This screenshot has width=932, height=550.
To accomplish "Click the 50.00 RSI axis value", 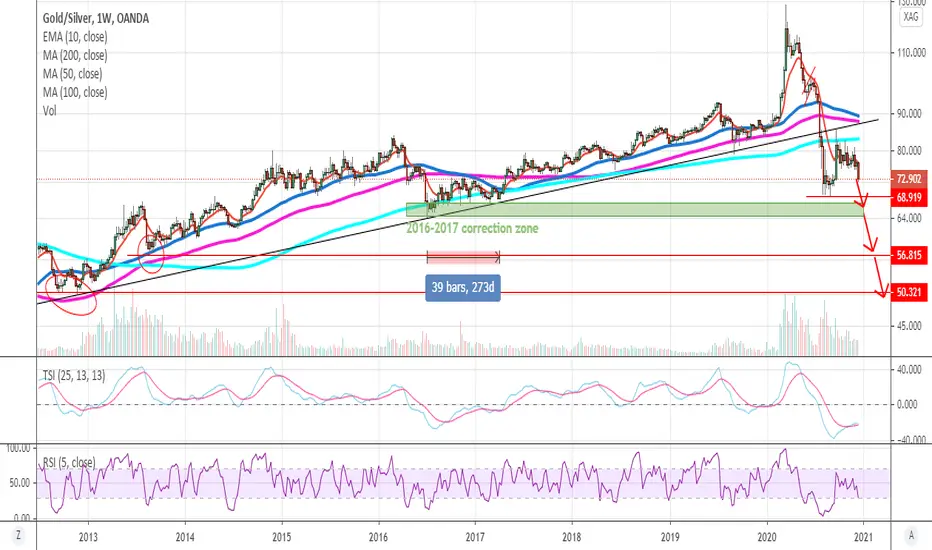I will 19,483.
